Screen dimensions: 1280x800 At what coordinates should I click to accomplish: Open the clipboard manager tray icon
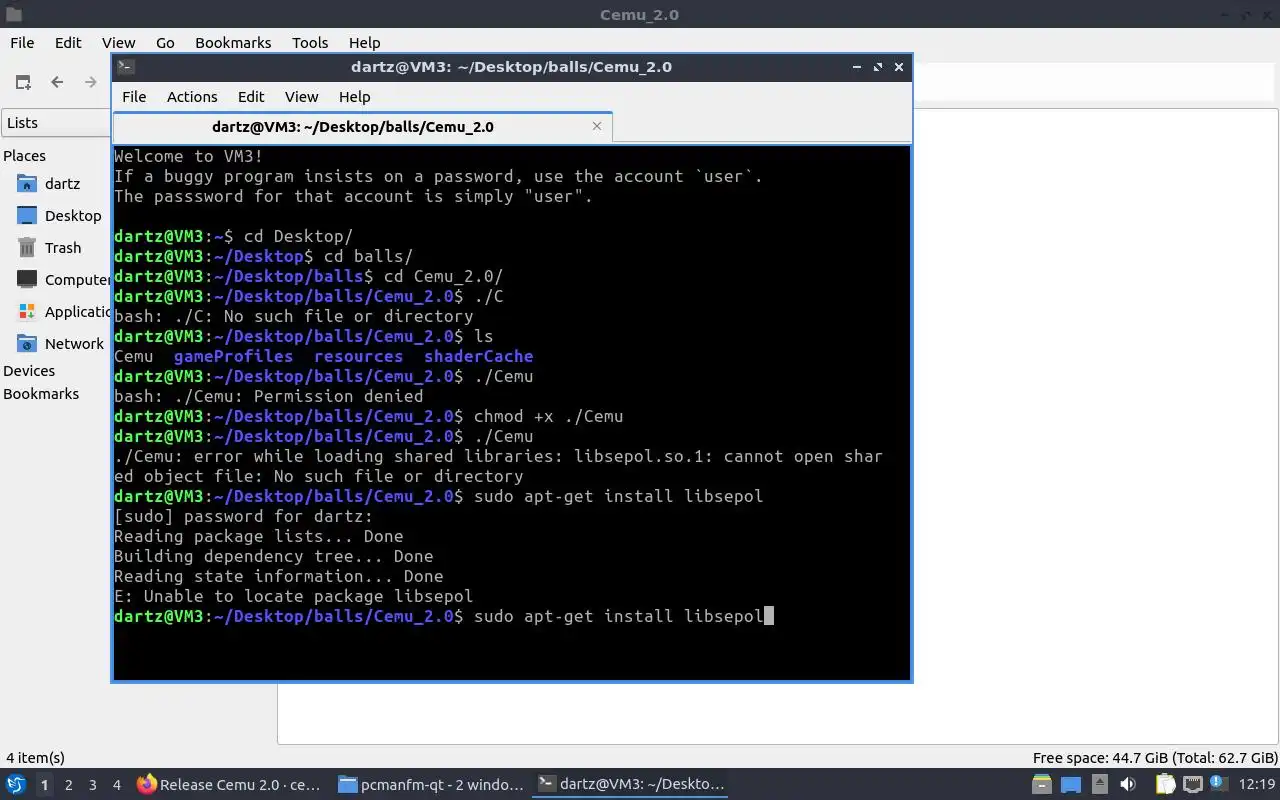[x=1166, y=785]
